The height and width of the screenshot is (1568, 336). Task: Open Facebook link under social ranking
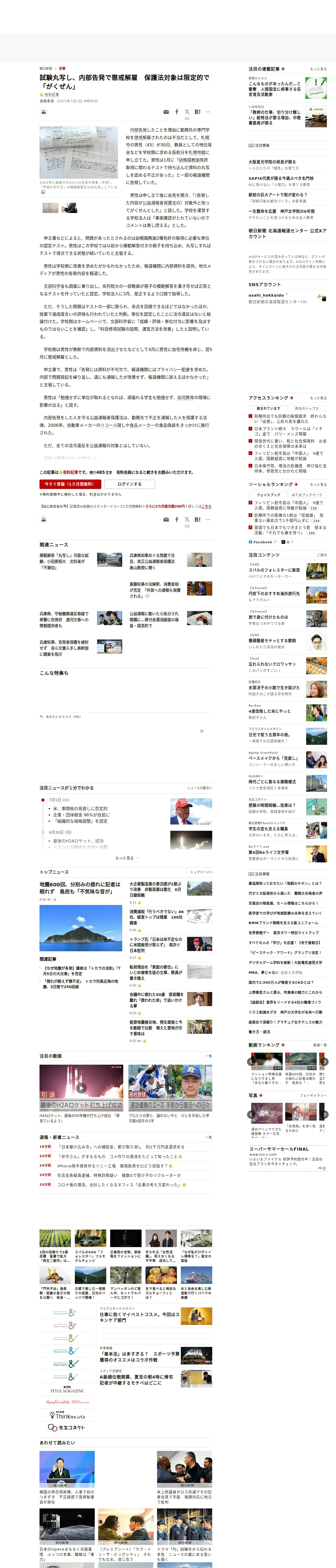click(x=262, y=542)
